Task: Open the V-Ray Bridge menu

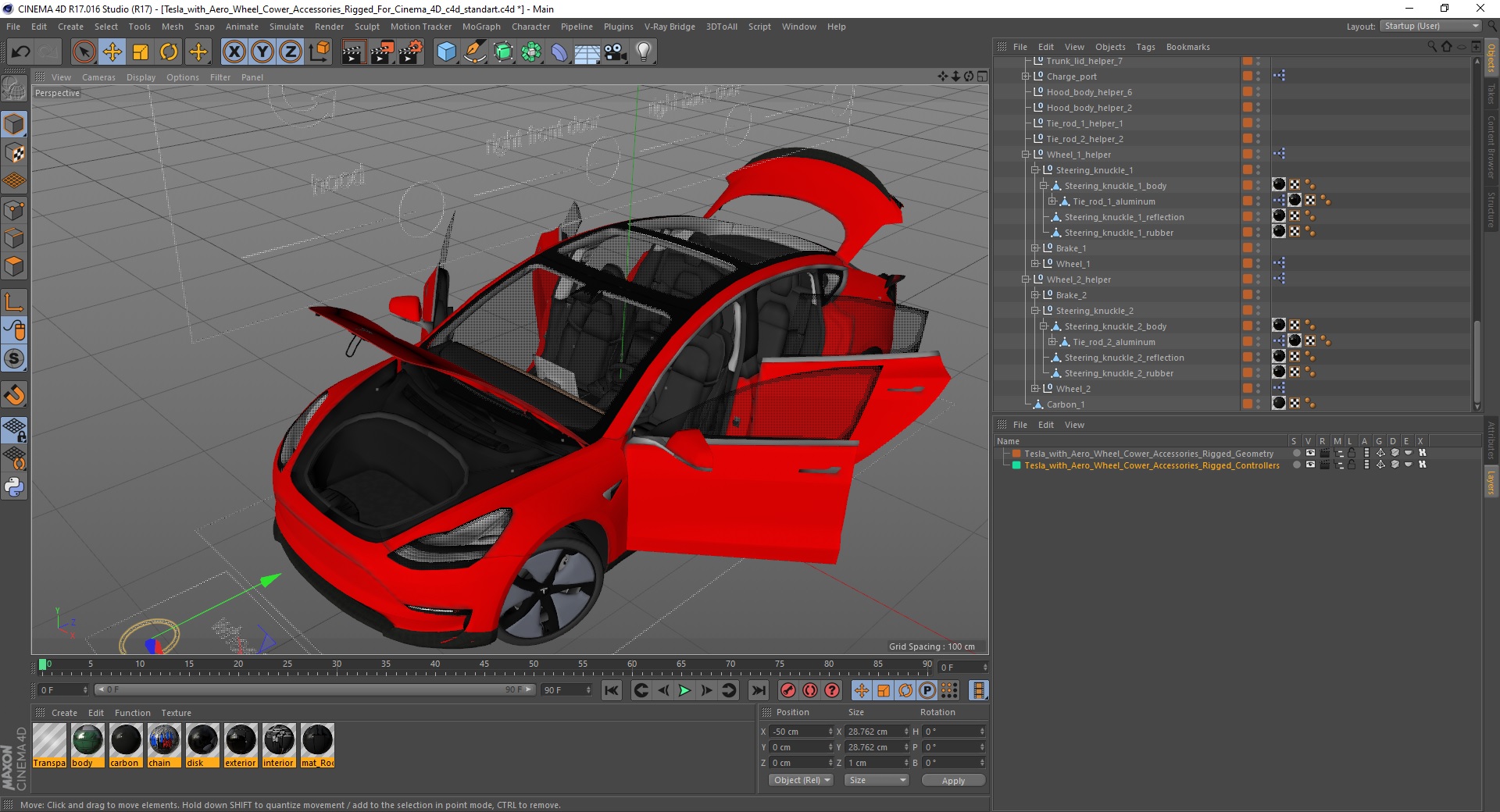Action: tap(670, 27)
